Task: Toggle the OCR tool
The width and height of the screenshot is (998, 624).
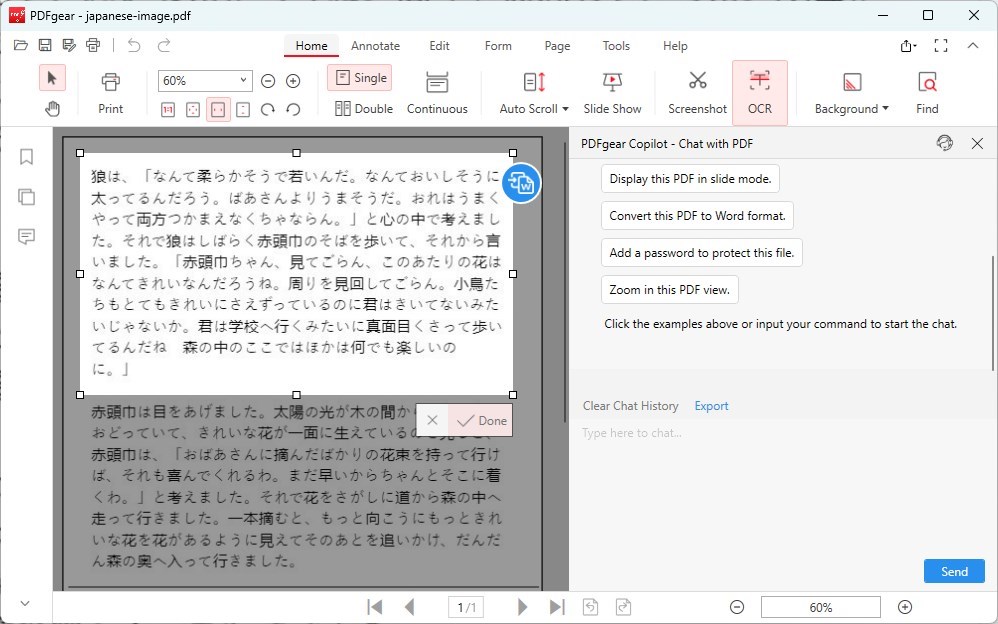Action: tap(759, 93)
